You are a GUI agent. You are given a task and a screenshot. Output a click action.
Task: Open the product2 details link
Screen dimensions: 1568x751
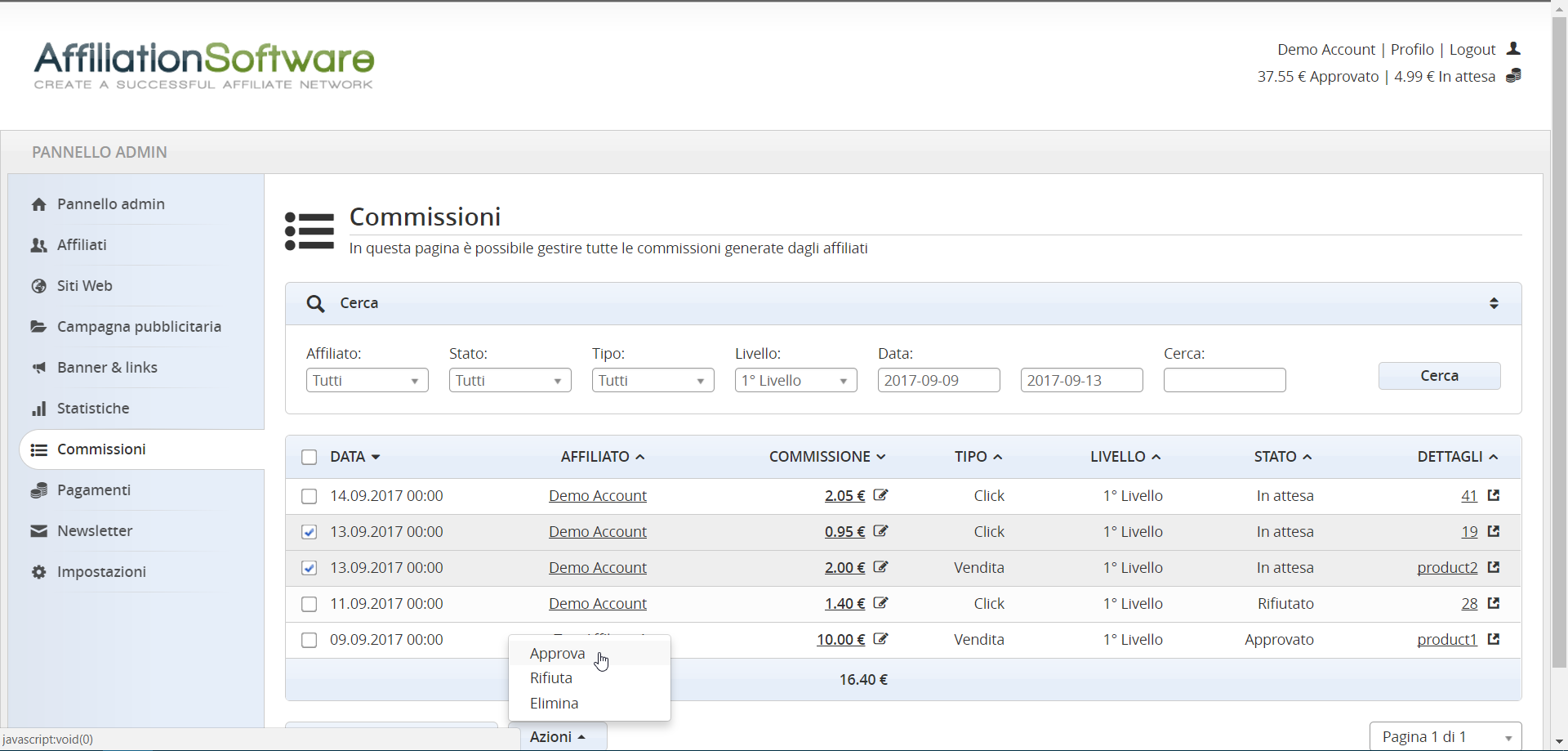point(1447,568)
